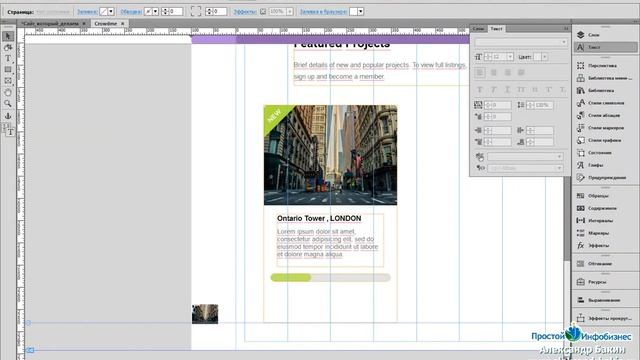Select the Crop tool
The height and width of the screenshot is (360, 640).
(8, 47)
